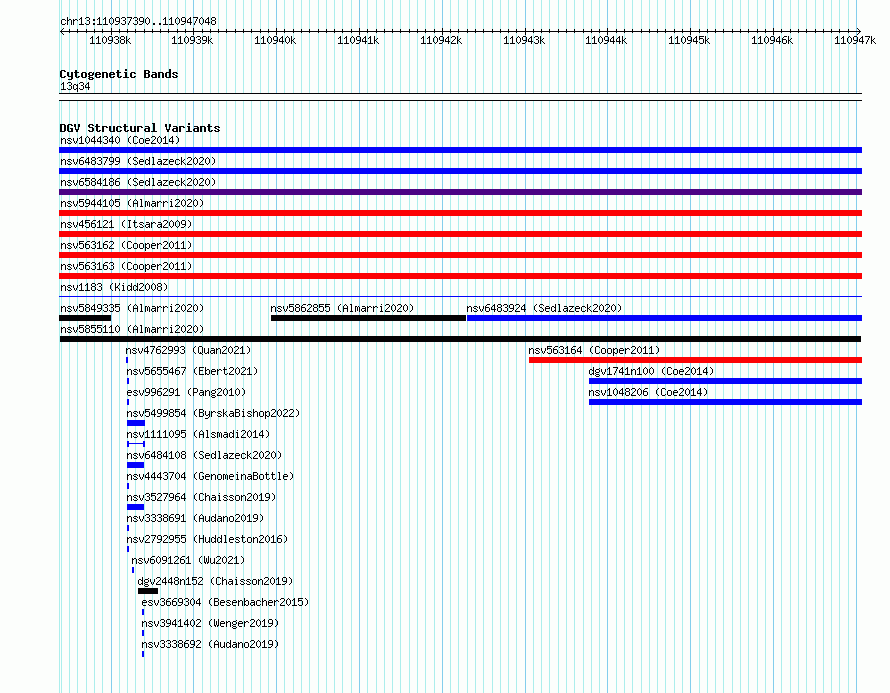Click the nsv563164 red variant bar
890x693 pixels.
point(695,360)
